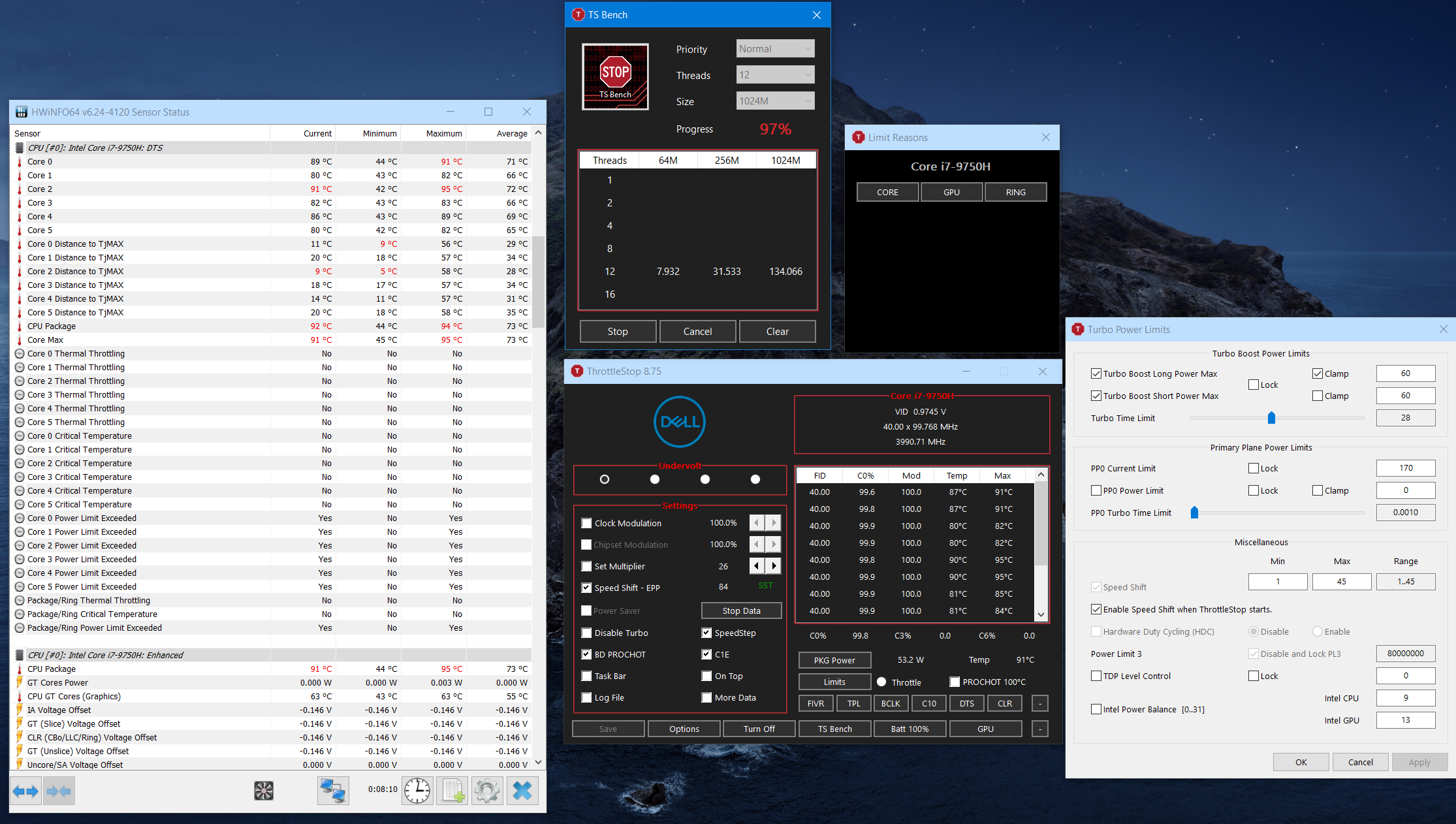This screenshot has height=824, width=1456.
Task: Select the GPU tab in Limit Reasons
Action: click(x=951, y=192)
